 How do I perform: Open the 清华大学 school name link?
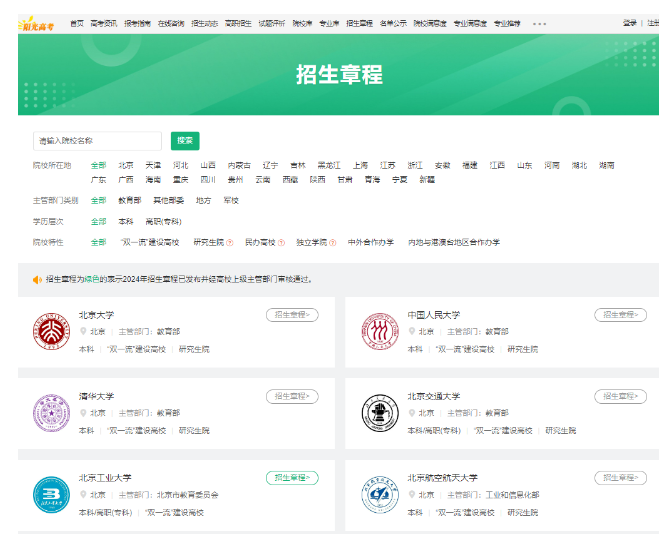click(x=97, y=397)
